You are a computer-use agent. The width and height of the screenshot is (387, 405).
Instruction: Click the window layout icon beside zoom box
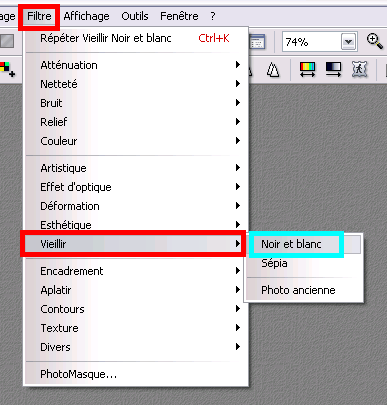point(257,42)
